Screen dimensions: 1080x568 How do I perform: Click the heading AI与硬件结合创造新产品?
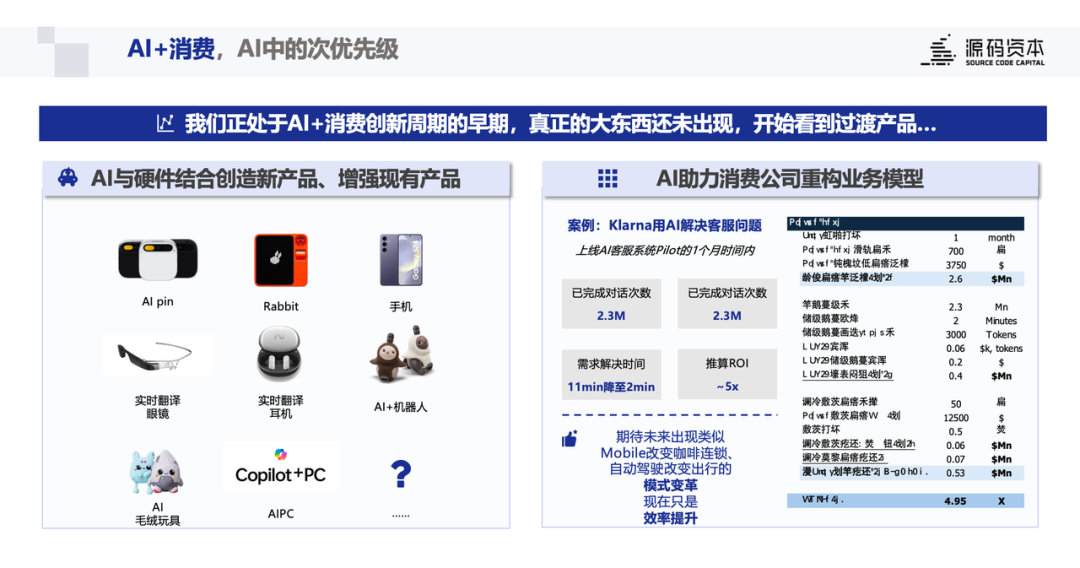[205, 179]
